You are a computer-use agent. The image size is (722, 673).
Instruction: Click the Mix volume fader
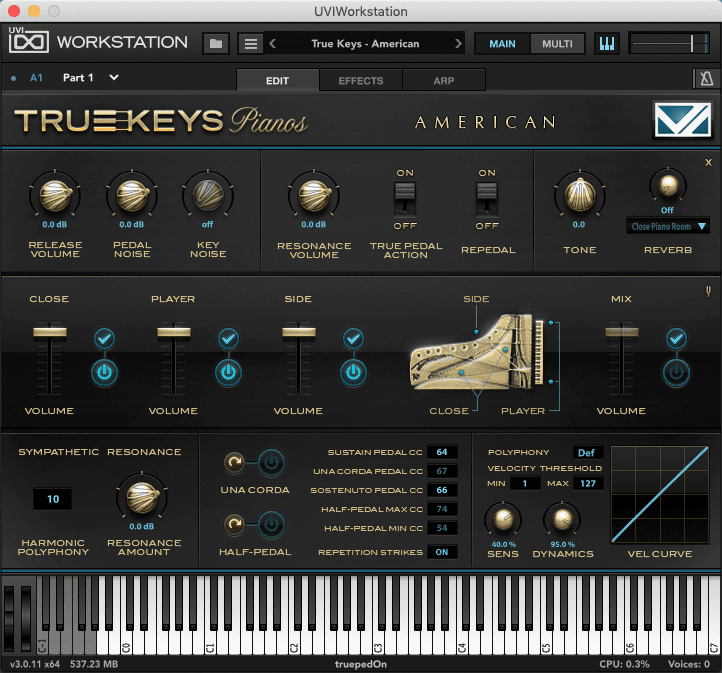coord(621,333)
